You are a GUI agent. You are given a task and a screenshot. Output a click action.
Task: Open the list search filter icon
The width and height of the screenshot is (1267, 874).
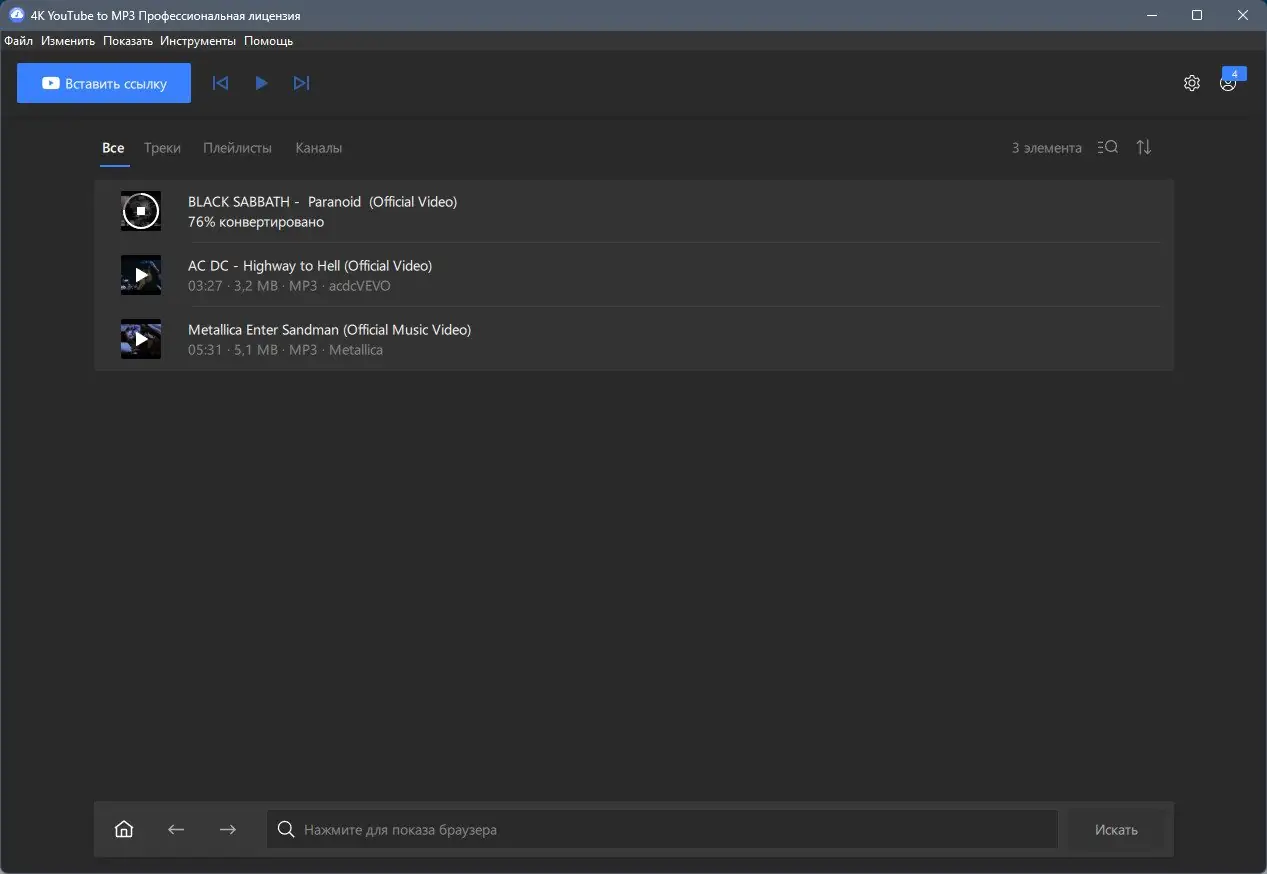(x=1107, y=147)
